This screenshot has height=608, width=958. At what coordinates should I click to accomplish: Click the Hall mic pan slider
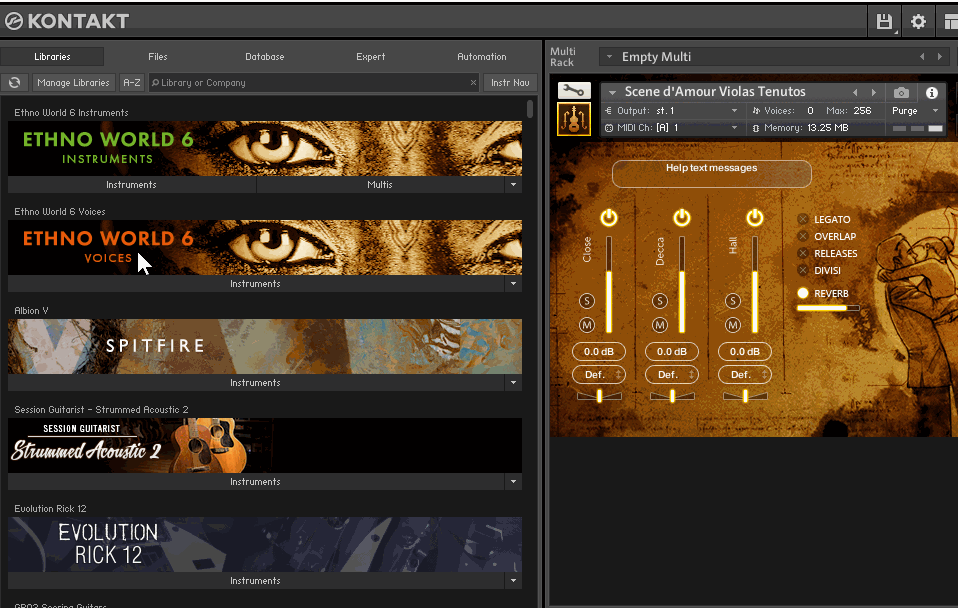tap(745, 396)
